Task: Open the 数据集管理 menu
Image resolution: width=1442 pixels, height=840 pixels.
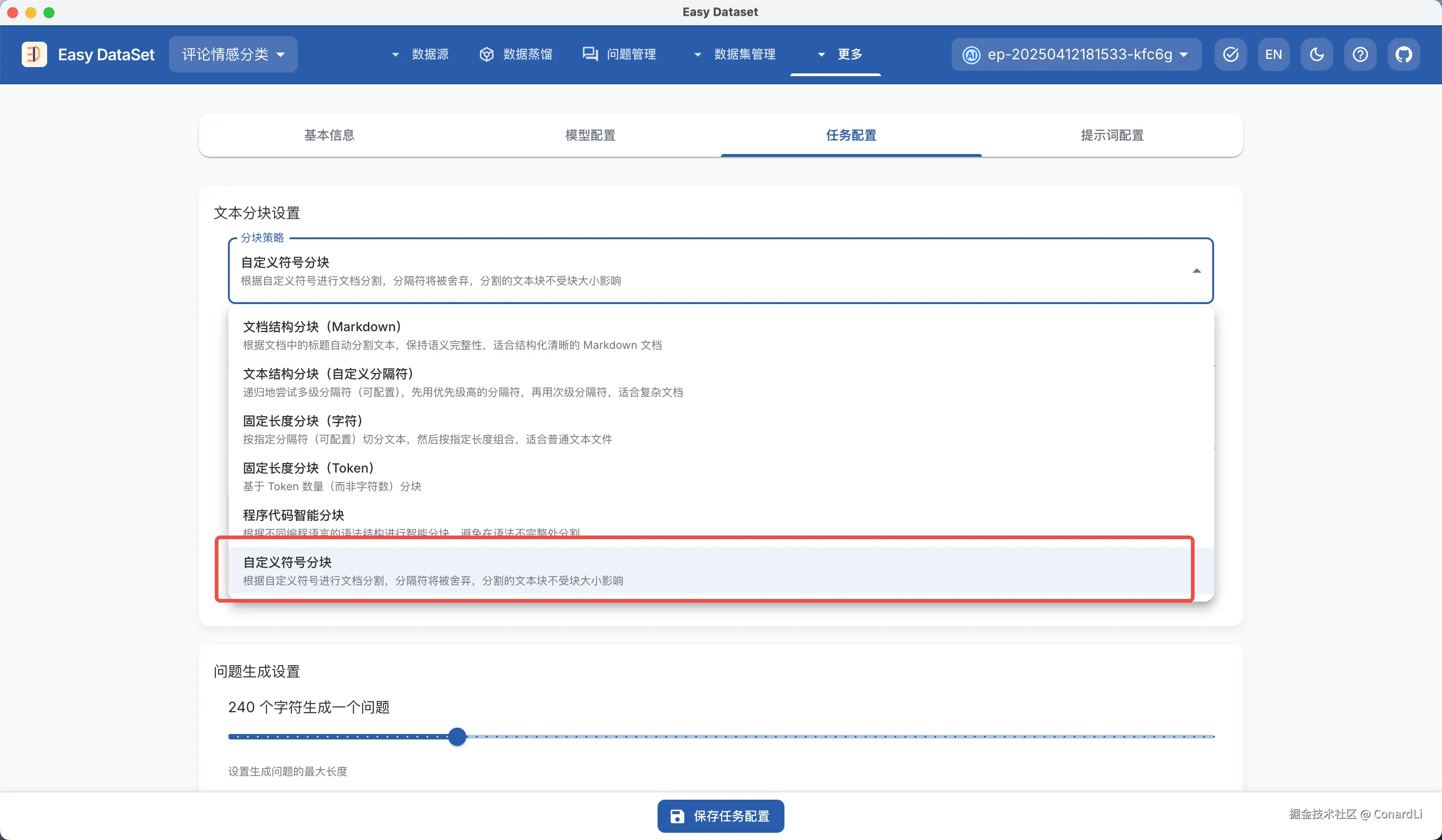Action: click(x=736, y=54)
